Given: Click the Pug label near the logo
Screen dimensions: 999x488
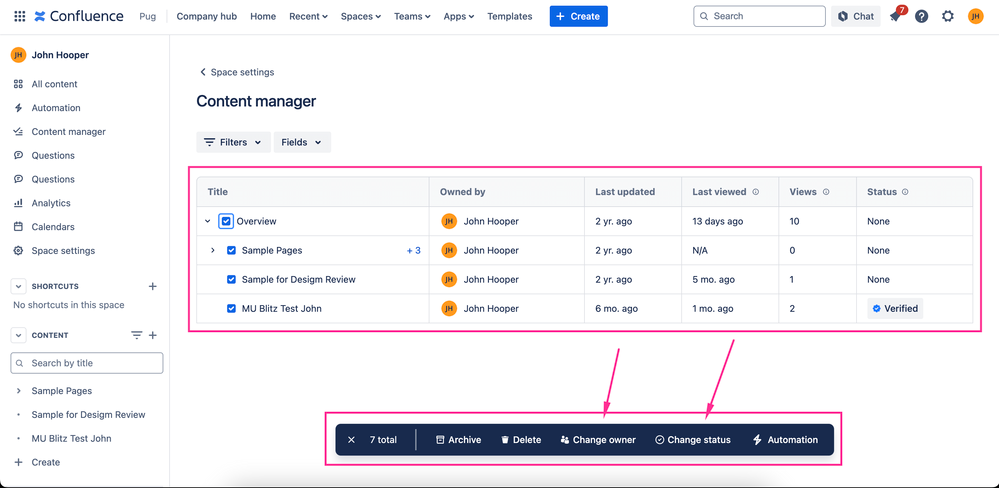Looking at the screenshot, I should coord(147,17).
